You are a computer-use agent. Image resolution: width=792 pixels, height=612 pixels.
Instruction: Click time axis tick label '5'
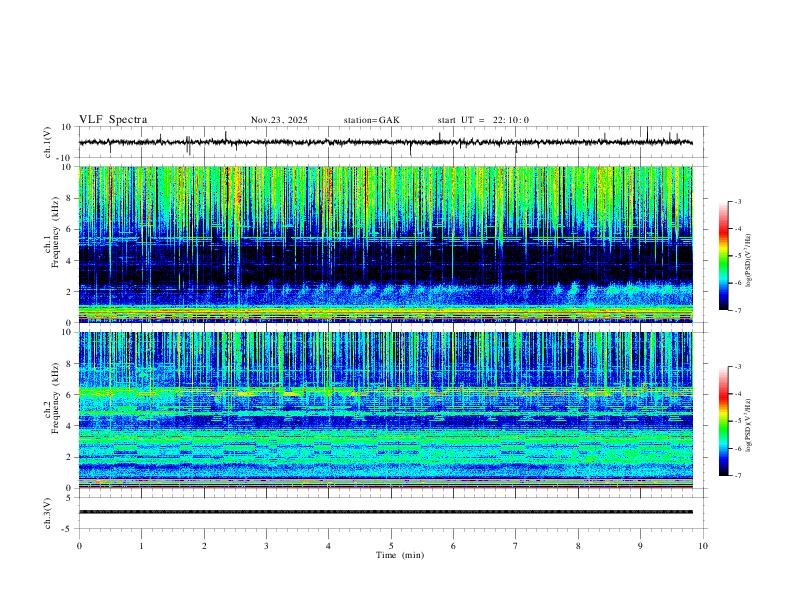pyautogui.click(x=391, y=546)
